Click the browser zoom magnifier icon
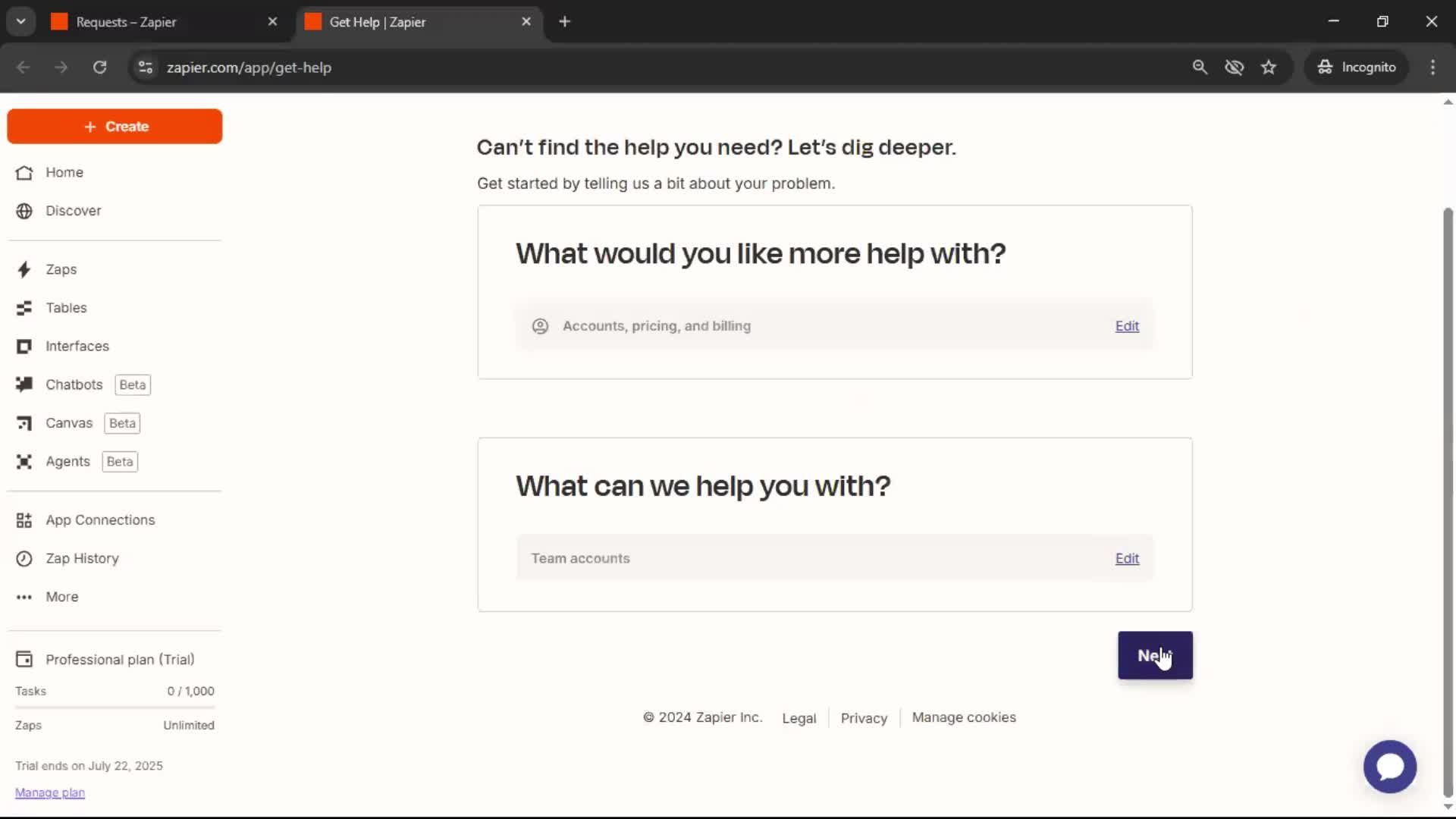The height and width of the screenshot is (819, 1456). pyautogui.click(x=1200, y=67)
